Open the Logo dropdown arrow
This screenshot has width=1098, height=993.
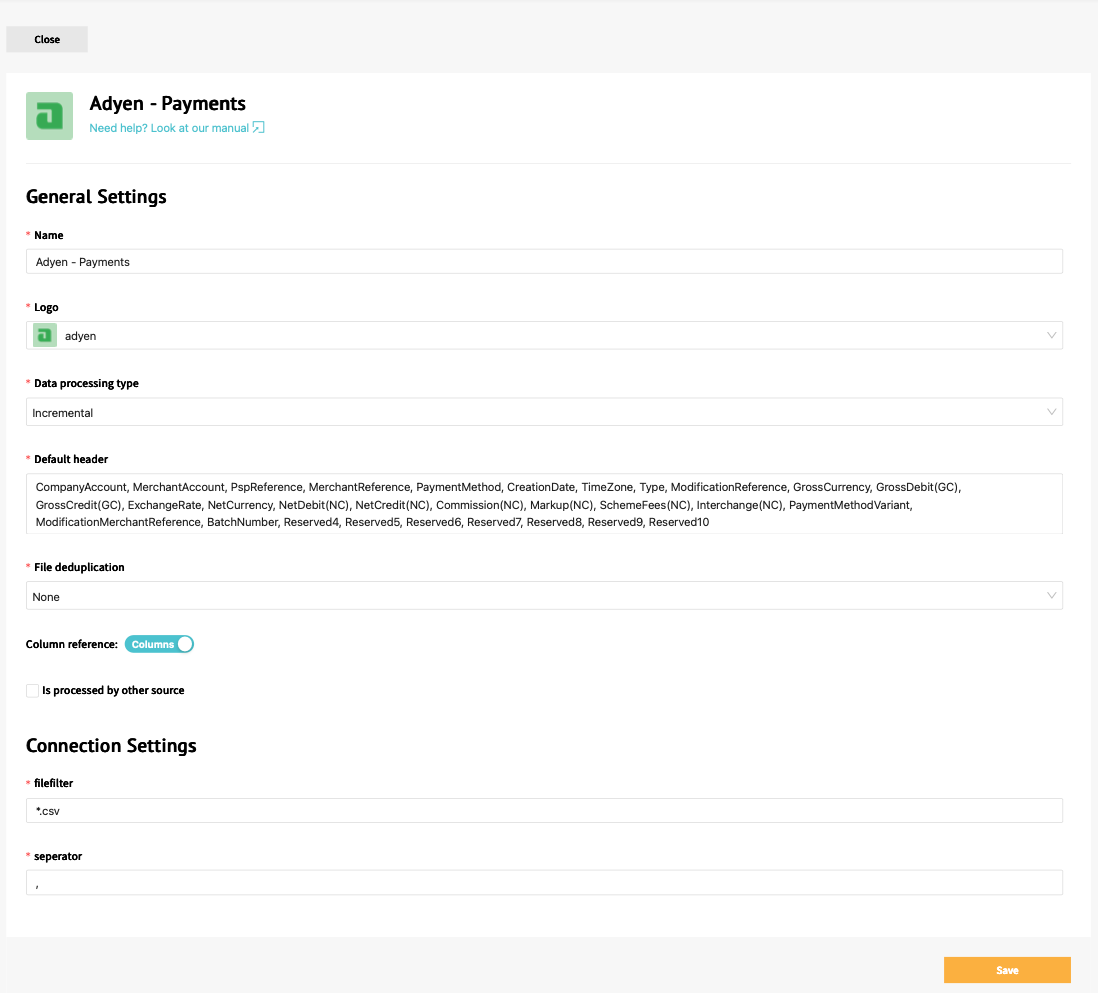click(1051, 336)
